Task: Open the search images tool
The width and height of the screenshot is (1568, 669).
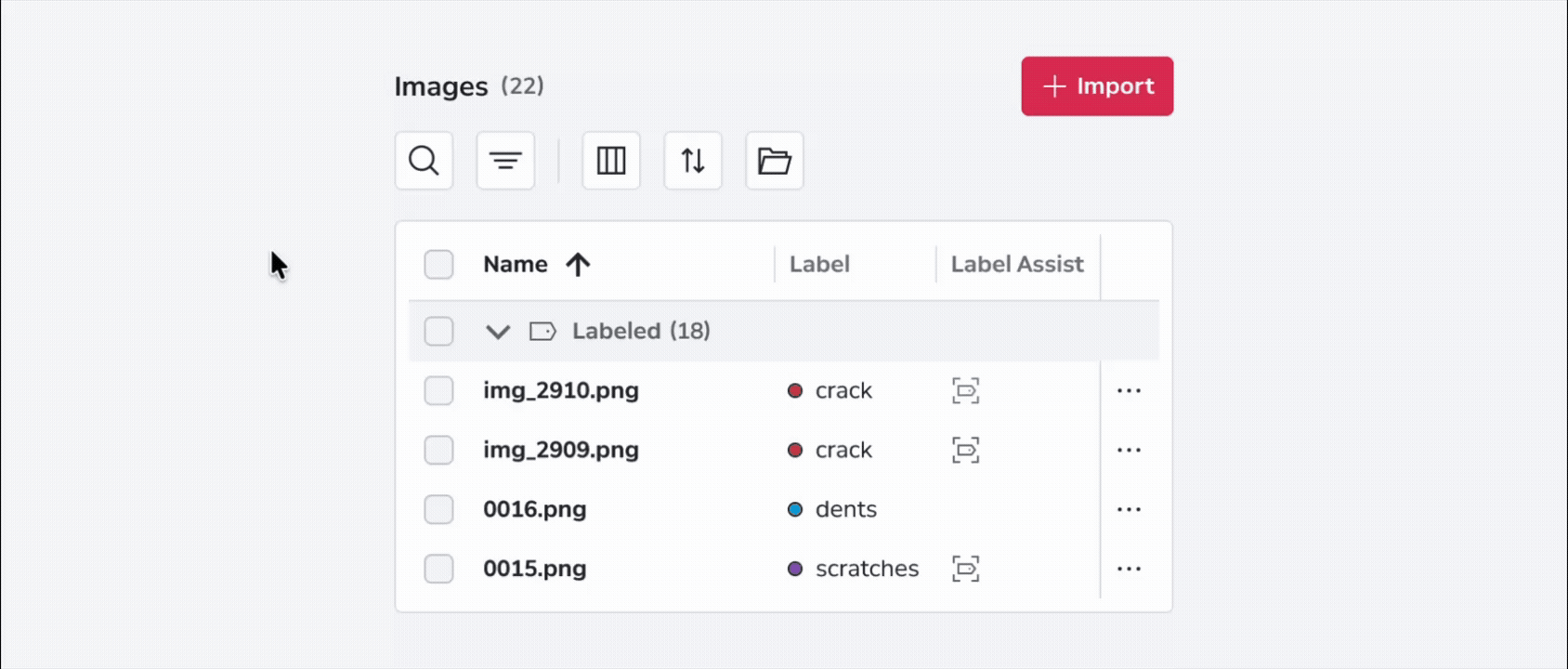Action: pyautogui.click(x=424, y=161)
